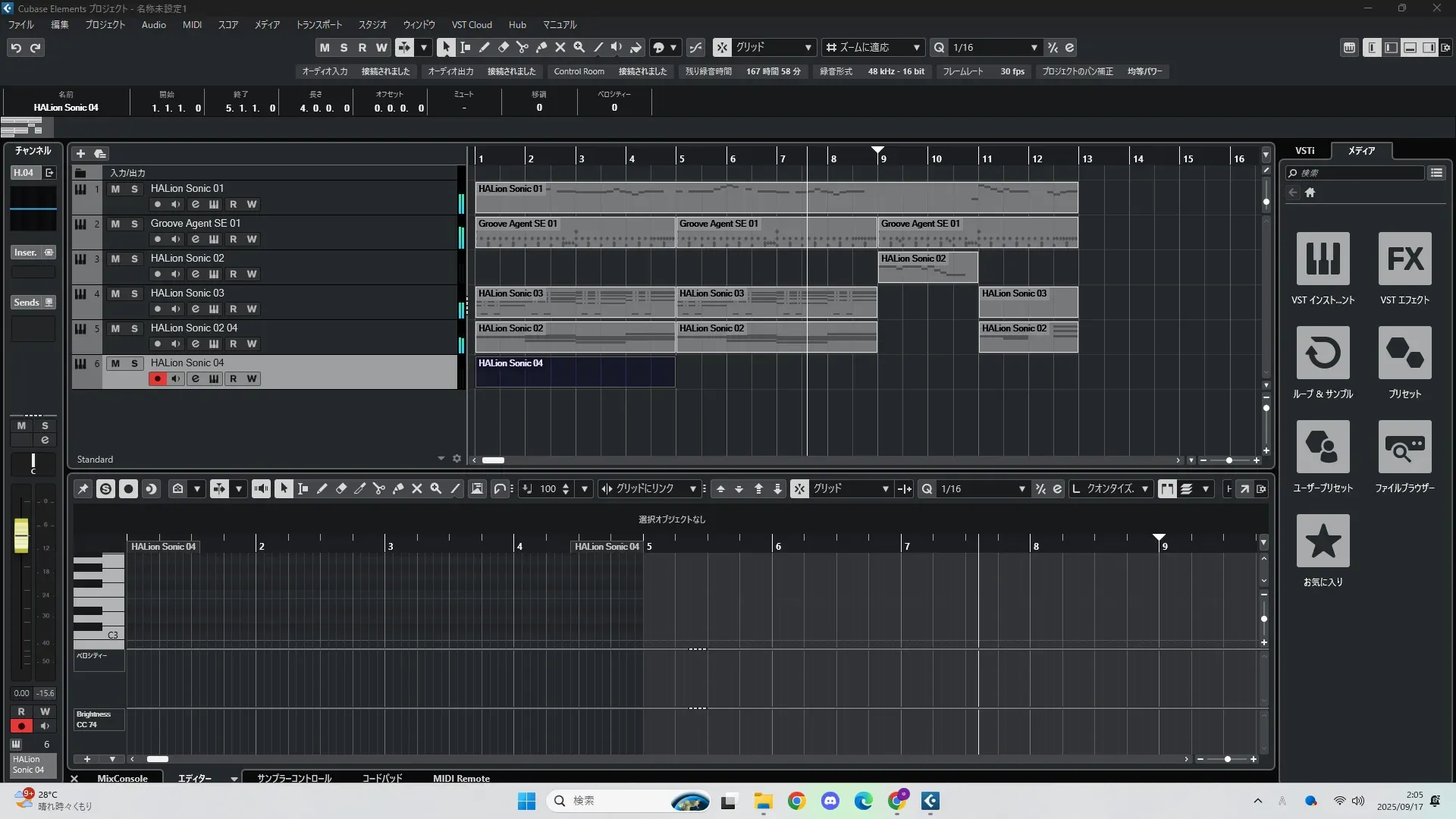Open the クオンタイズ dropdown in key editor
Image resolution: width=1456 pixels, height=819 pixels.
click(x=1144, y=489)
